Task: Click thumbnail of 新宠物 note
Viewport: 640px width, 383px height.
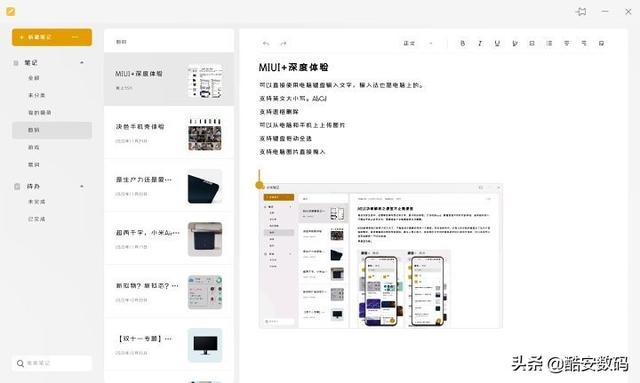Action: (205, 292)
